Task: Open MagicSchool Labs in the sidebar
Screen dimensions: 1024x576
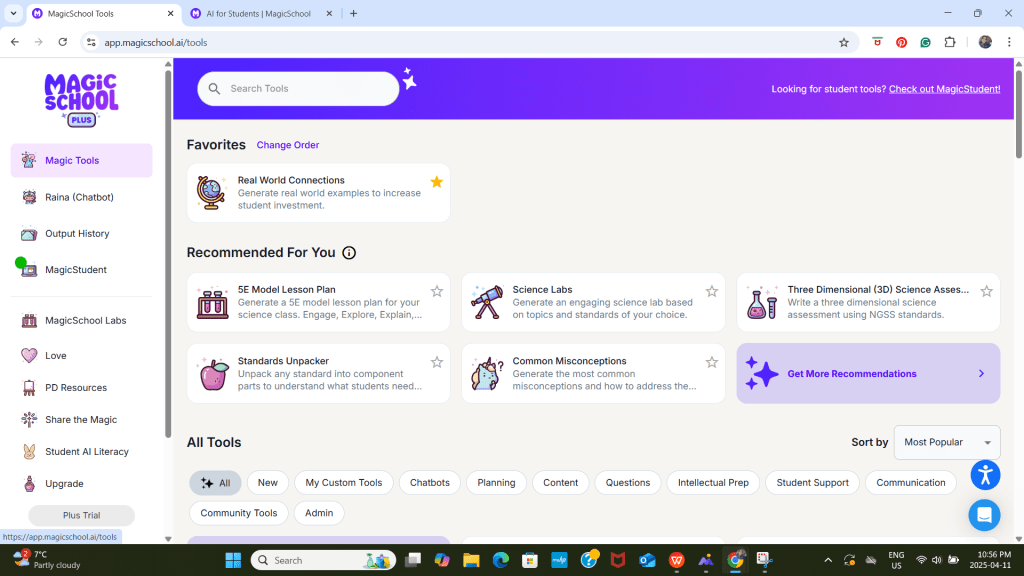Action: pyautogui.click(x=85, y=321)
